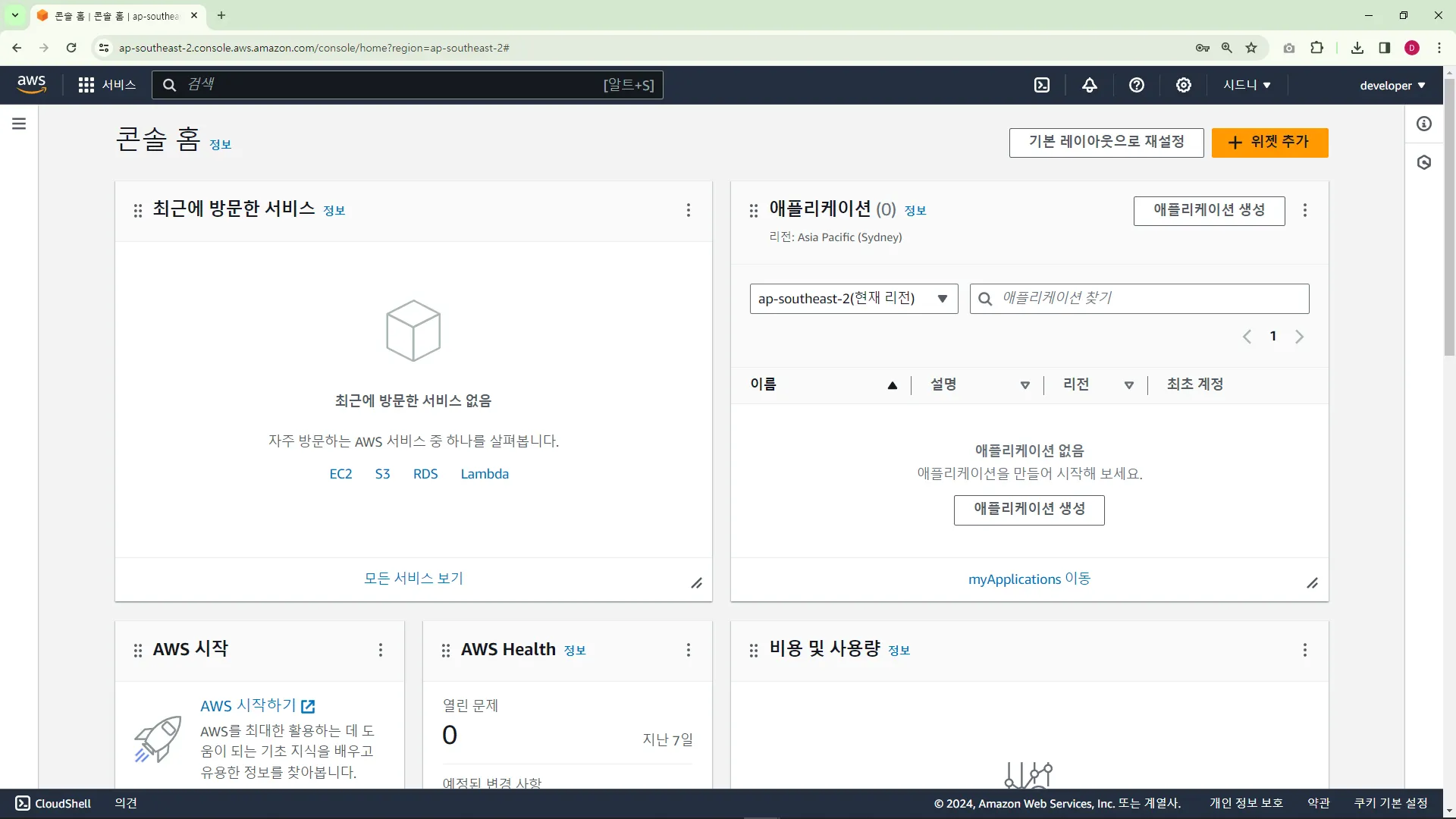1456x819 pixels.
Task: Open Lambda service link
Action: click(x=485, y=474)
